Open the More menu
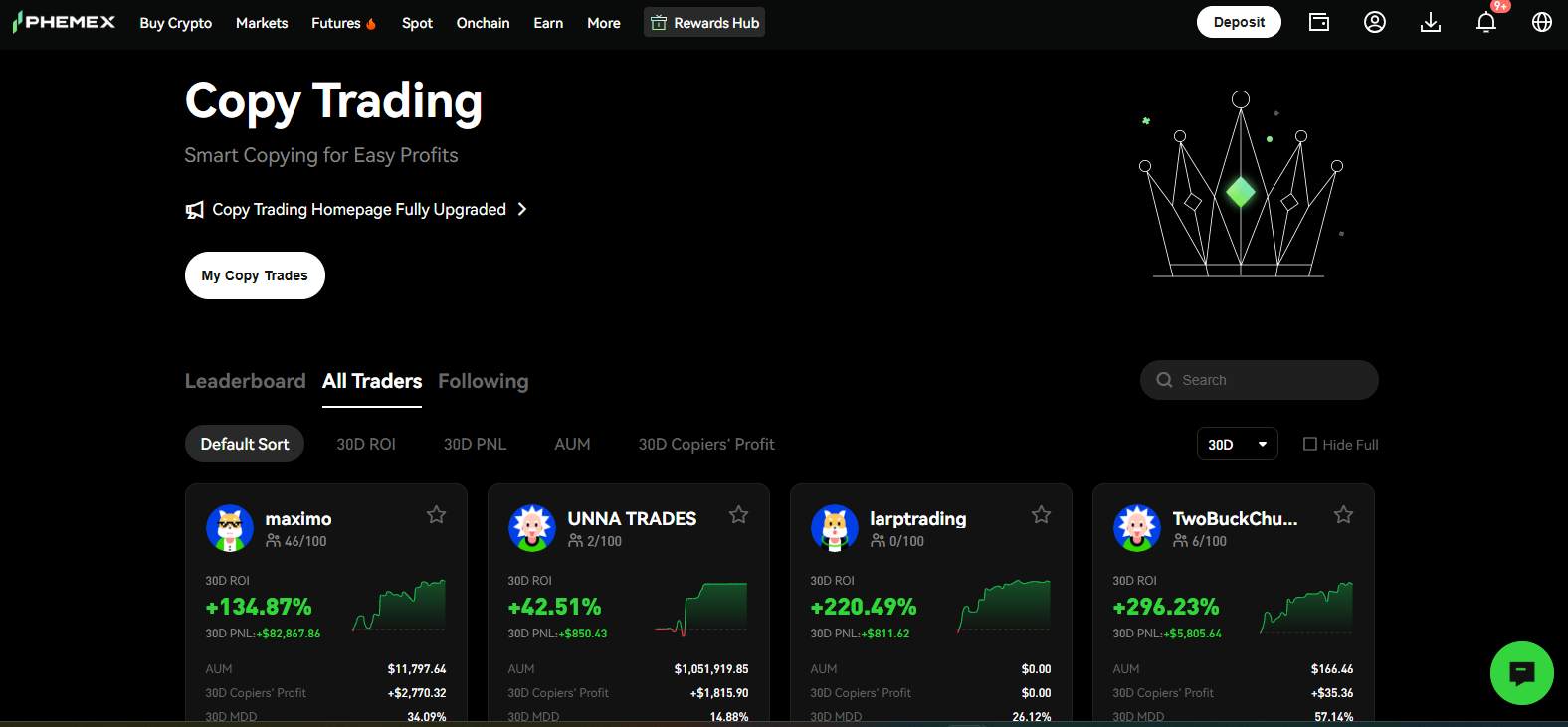 point(604,23)
